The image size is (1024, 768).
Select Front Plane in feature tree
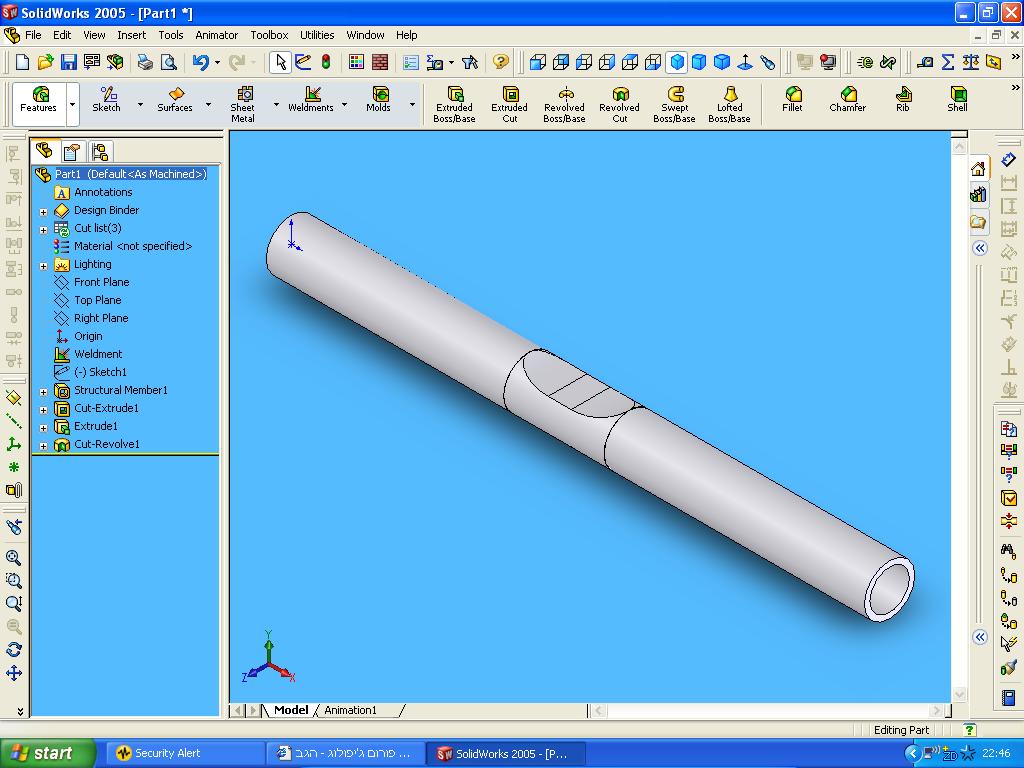(x=101, y=282)
